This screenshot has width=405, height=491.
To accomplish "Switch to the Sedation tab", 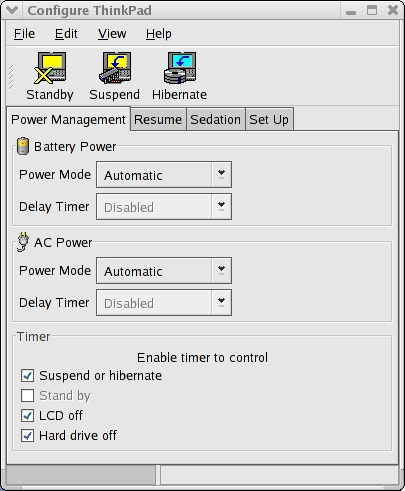I will [216, 119].
